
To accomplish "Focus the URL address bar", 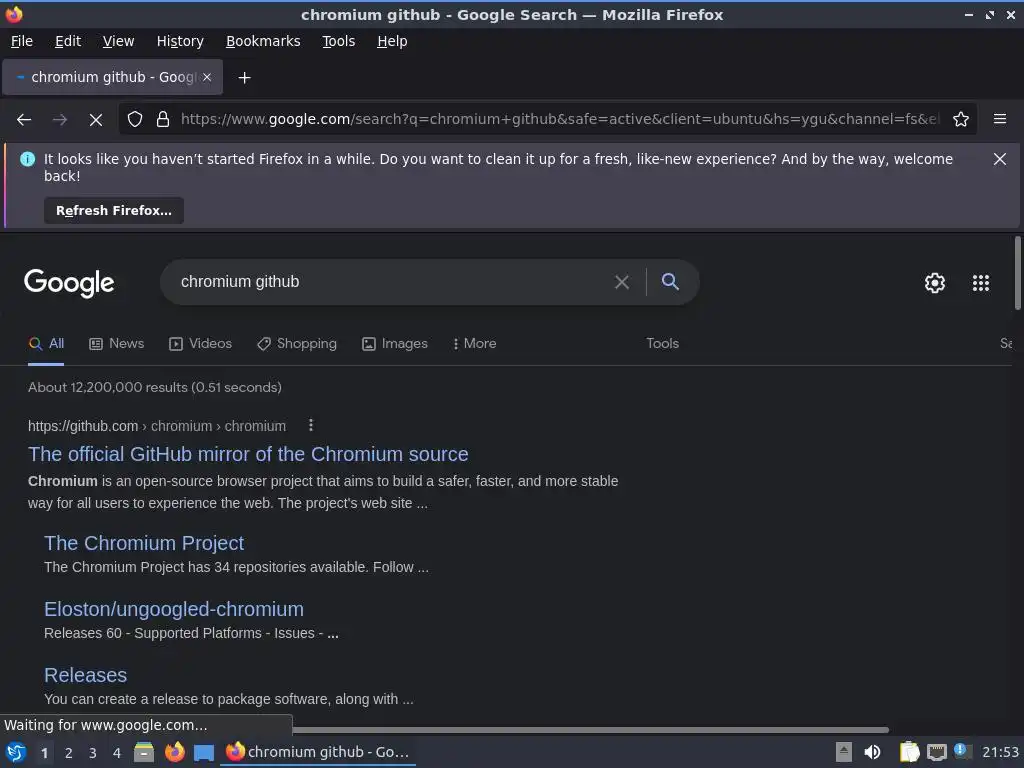I will (x=558, y=120).
